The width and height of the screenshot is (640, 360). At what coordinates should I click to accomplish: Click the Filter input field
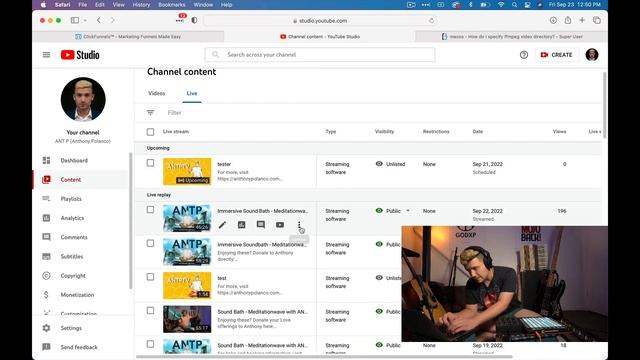174,113
